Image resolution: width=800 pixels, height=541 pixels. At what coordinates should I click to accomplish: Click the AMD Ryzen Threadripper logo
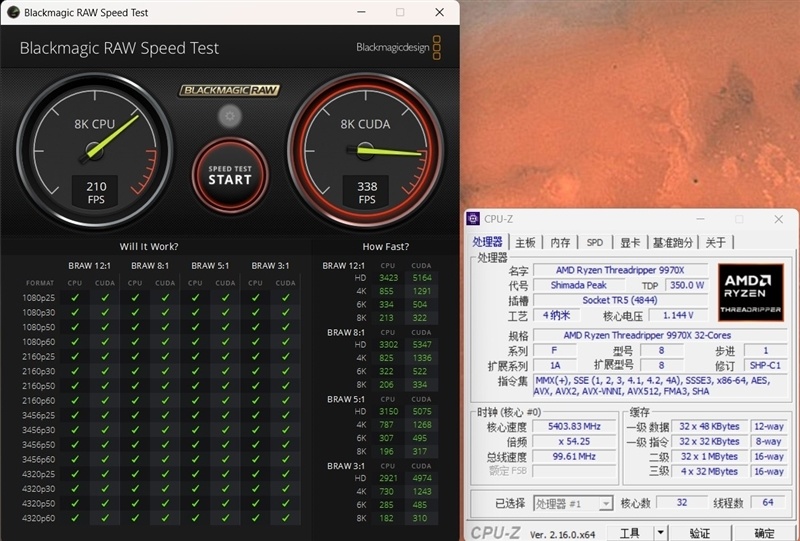coord(753,290)
